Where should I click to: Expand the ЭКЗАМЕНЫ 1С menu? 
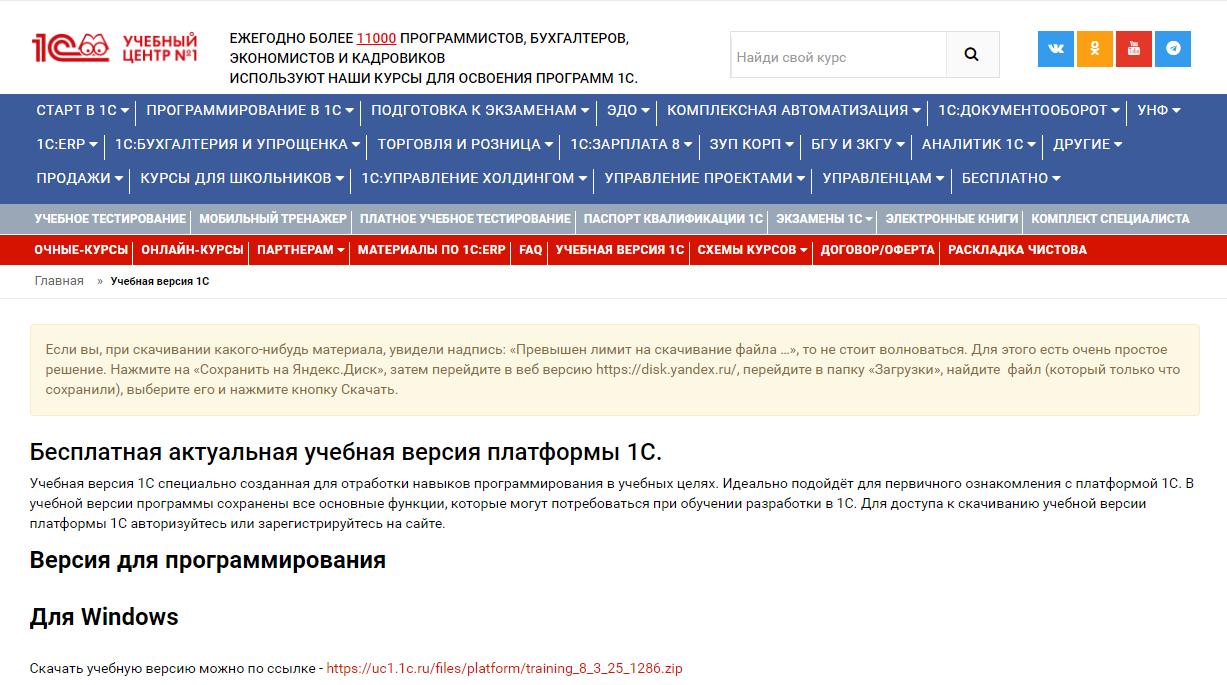pos(825,218)
